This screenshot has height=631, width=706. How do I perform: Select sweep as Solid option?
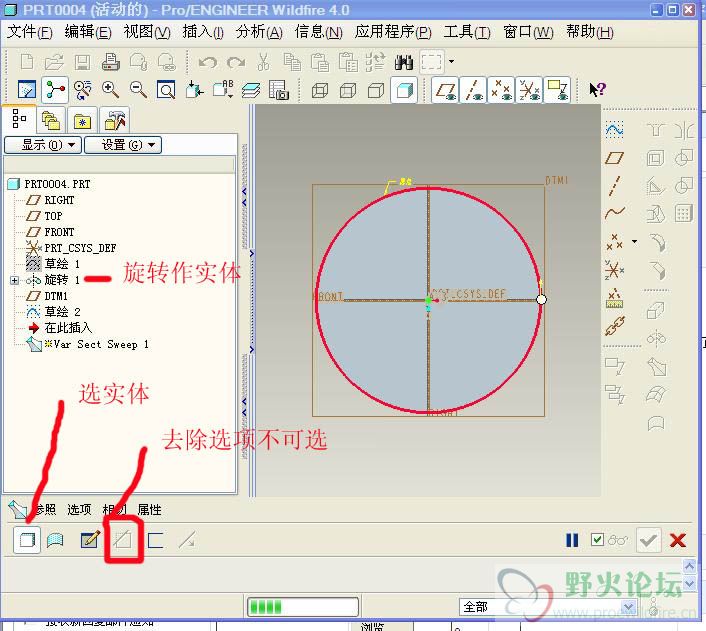coord(27,540)
